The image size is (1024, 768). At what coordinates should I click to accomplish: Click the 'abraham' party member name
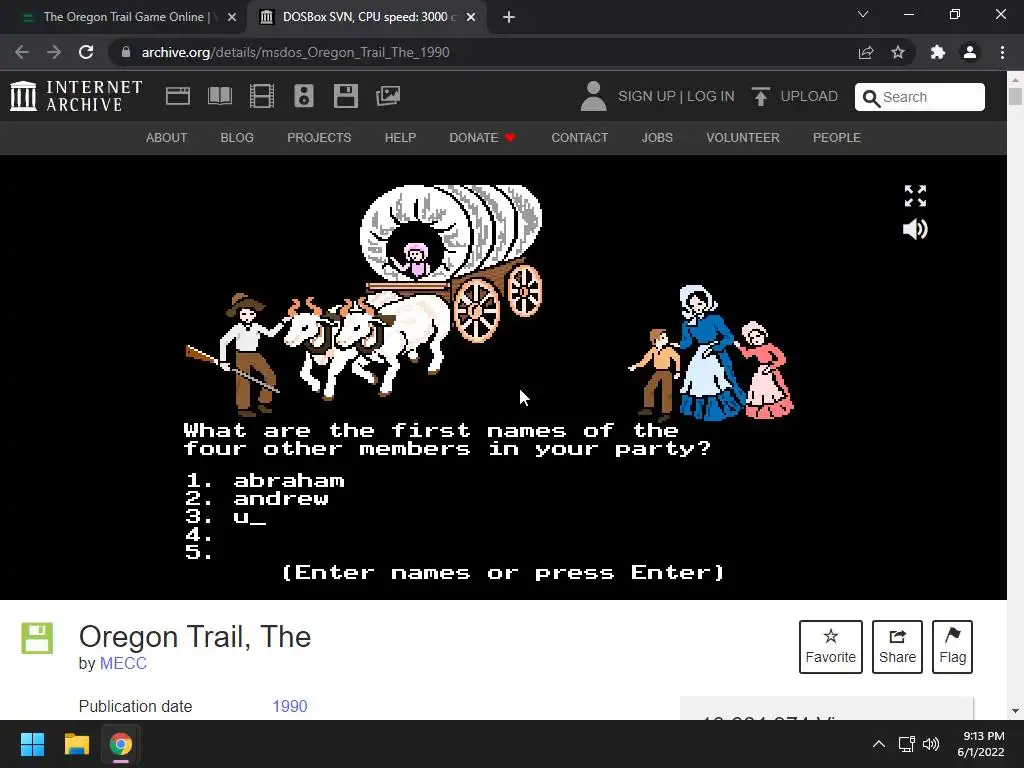click(x=289, y=481)
